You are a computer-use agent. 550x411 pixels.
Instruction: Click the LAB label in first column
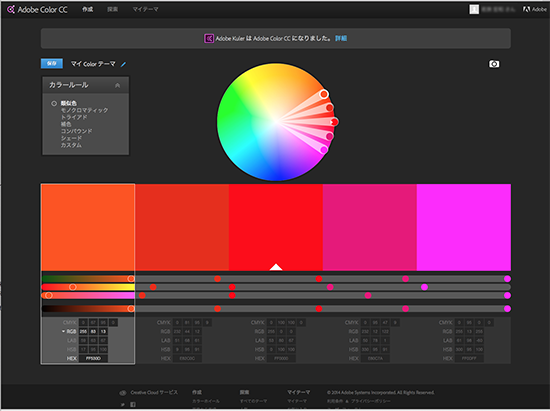(72, 341)
